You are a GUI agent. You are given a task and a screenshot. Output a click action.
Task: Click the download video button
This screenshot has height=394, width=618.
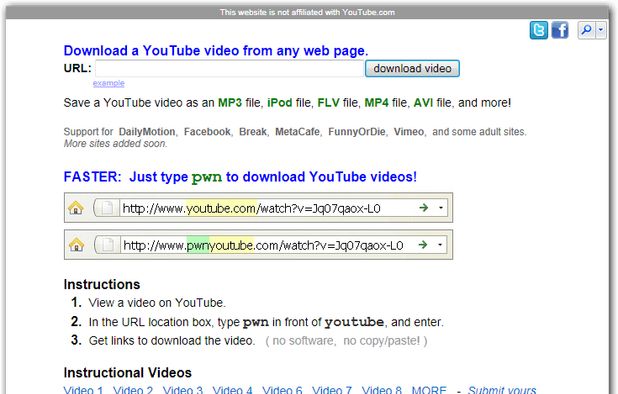[x=412, y=69]
